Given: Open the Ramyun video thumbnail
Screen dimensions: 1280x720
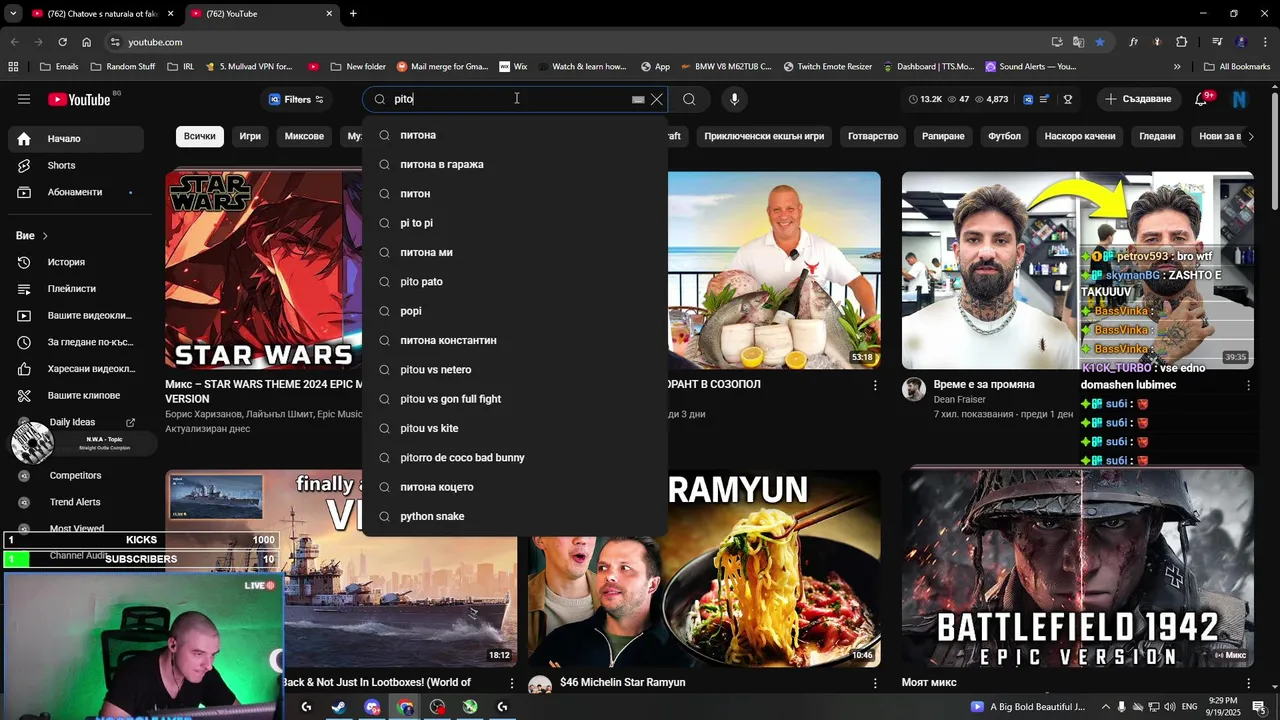Looking at the screenshot, I should [705, 568].
